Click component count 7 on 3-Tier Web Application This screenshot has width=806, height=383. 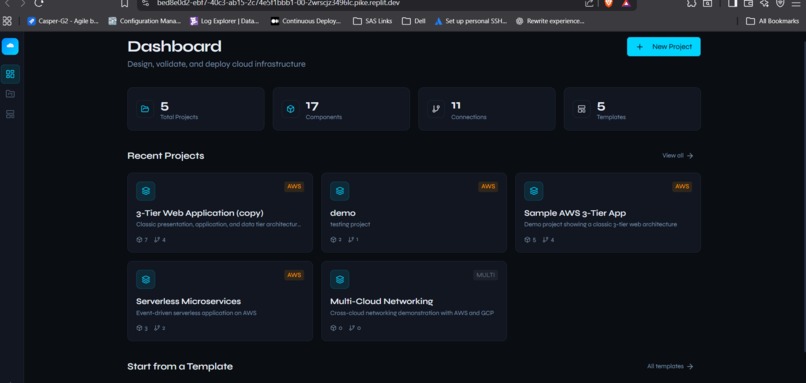[x=142, y=240]
